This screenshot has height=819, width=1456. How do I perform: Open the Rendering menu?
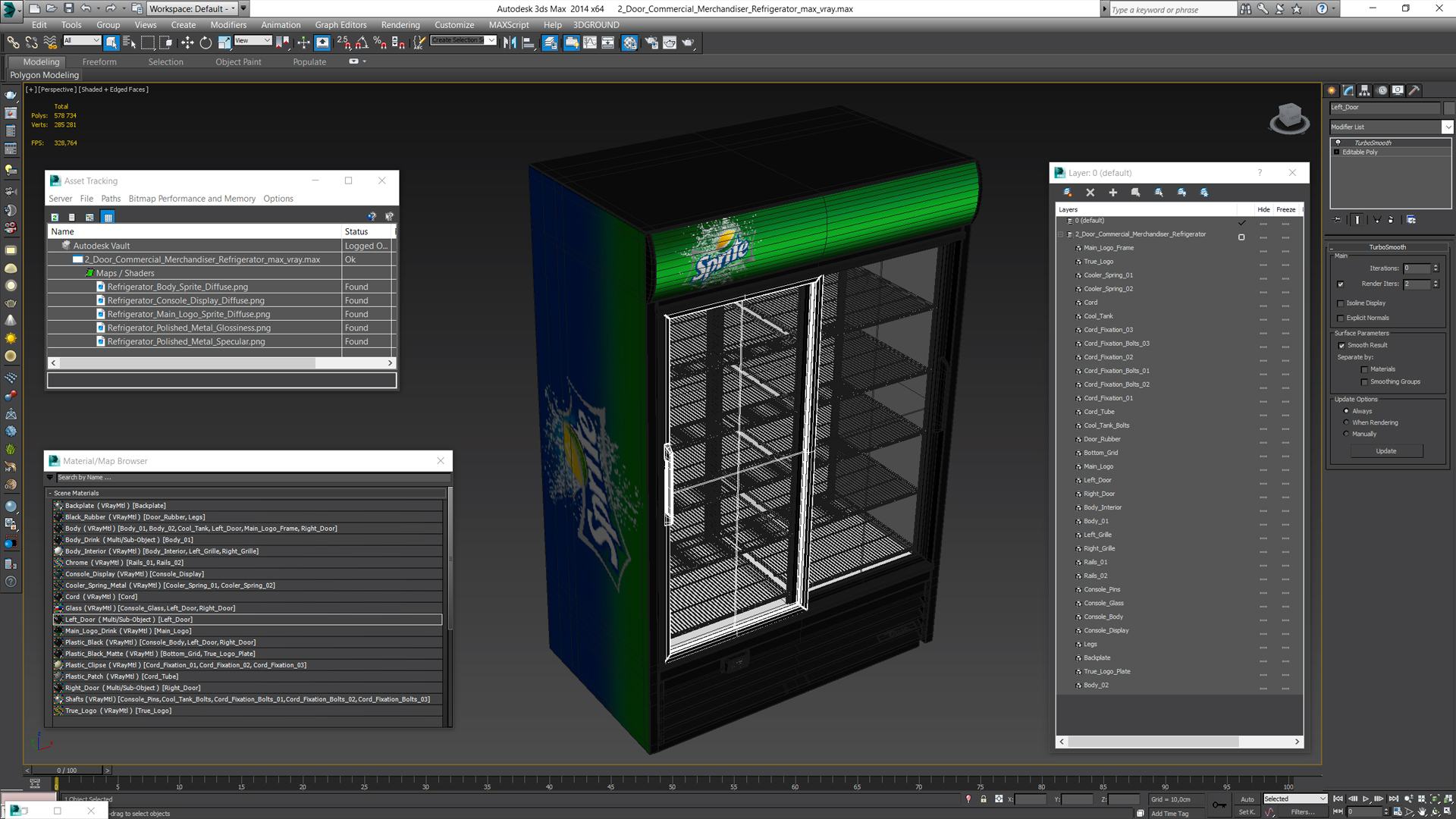[400, 25]
